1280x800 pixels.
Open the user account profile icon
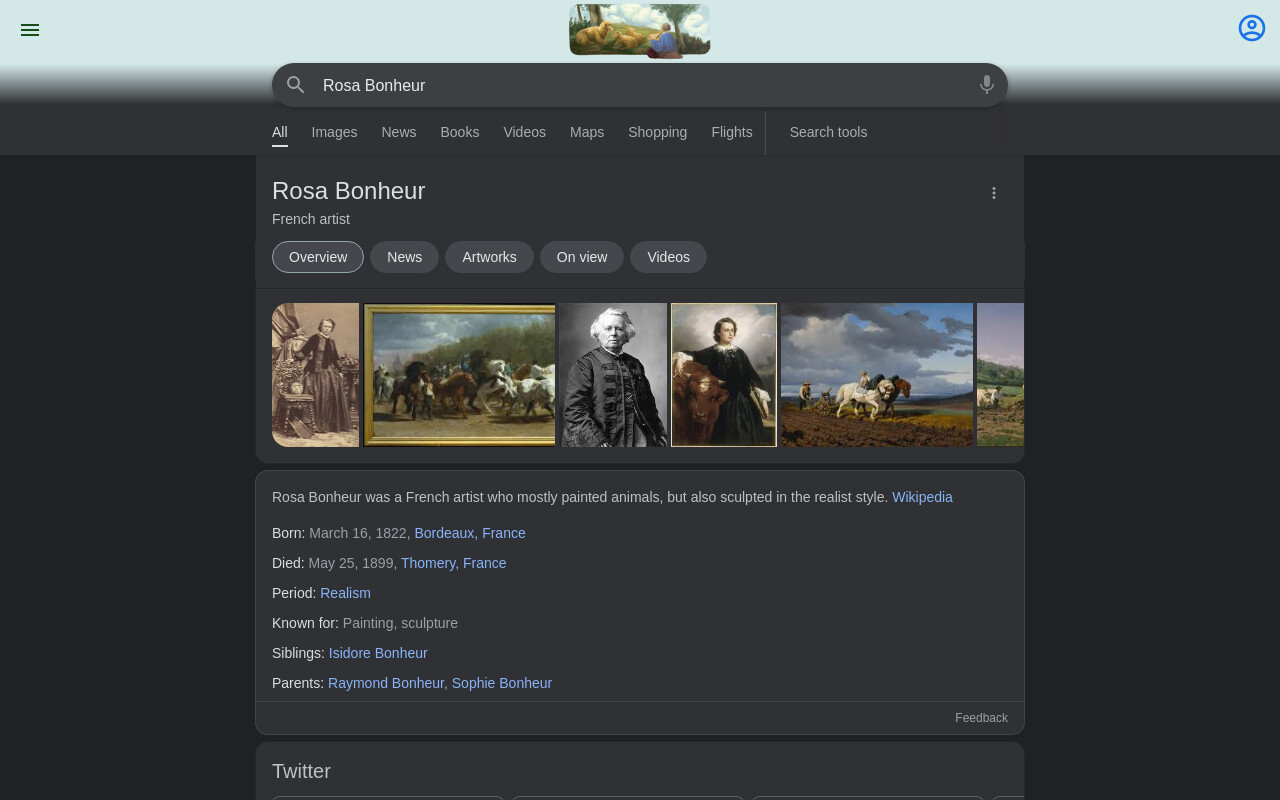pyautogui.click(x=1252, y=28)
